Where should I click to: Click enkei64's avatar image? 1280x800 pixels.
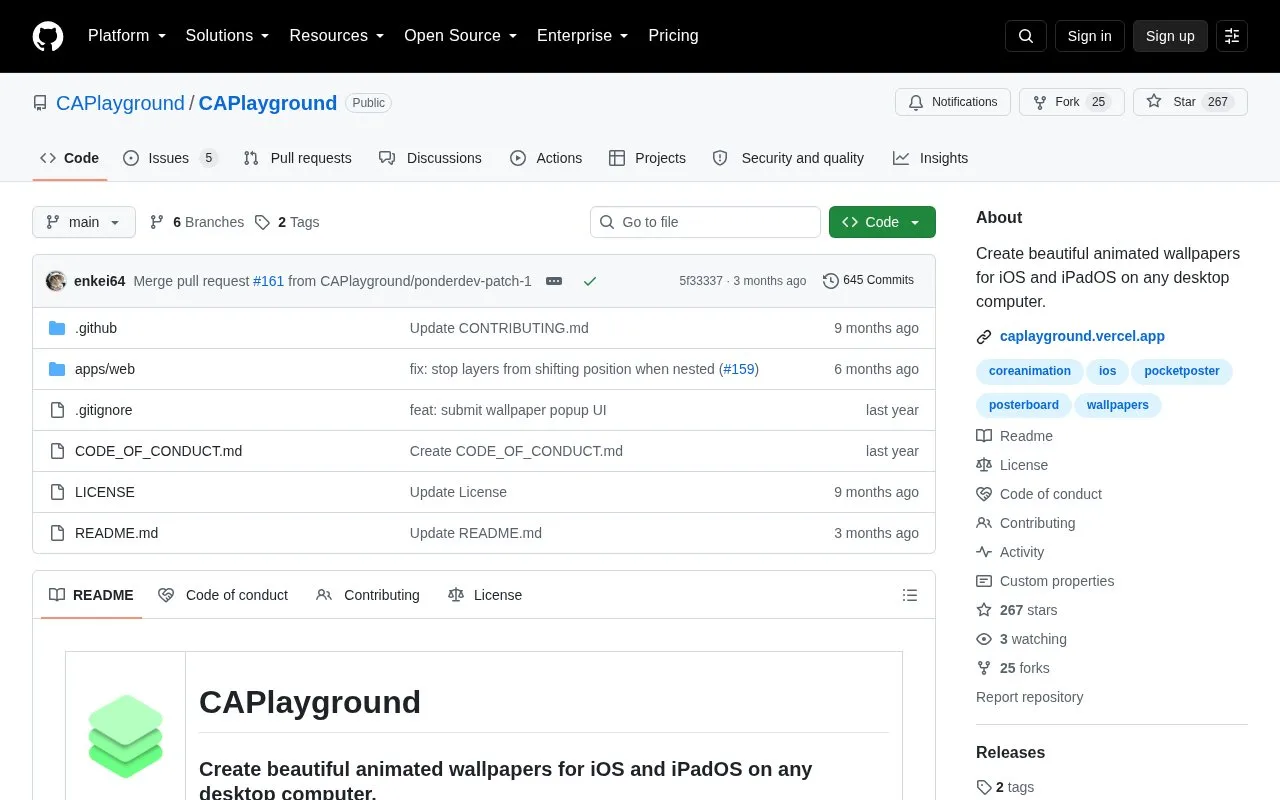click(56, 281)
